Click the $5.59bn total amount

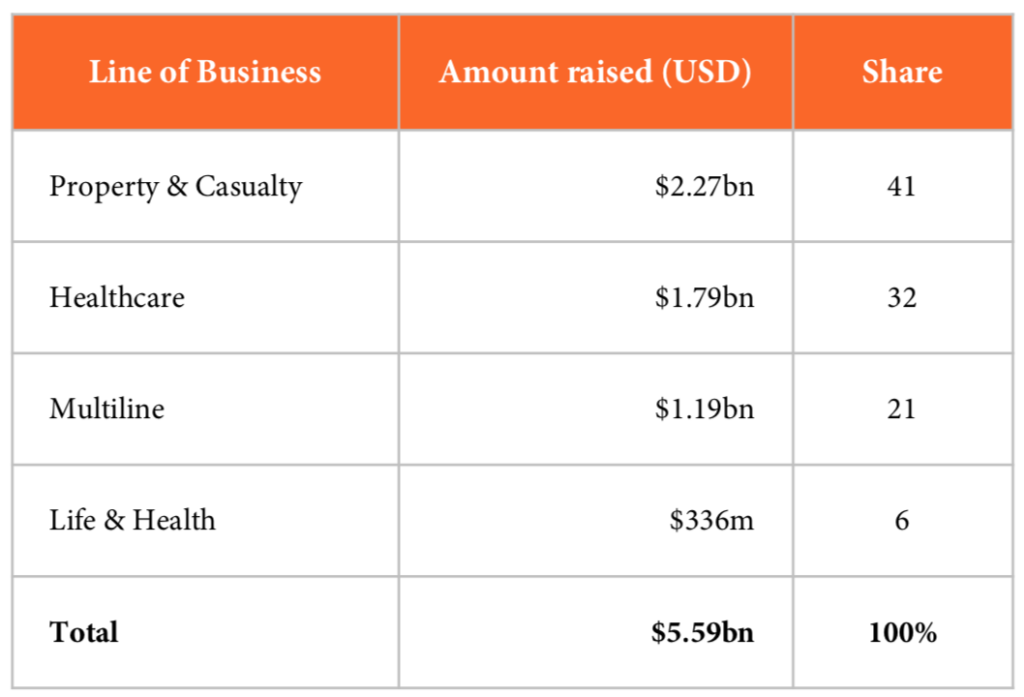coord(703,632)
